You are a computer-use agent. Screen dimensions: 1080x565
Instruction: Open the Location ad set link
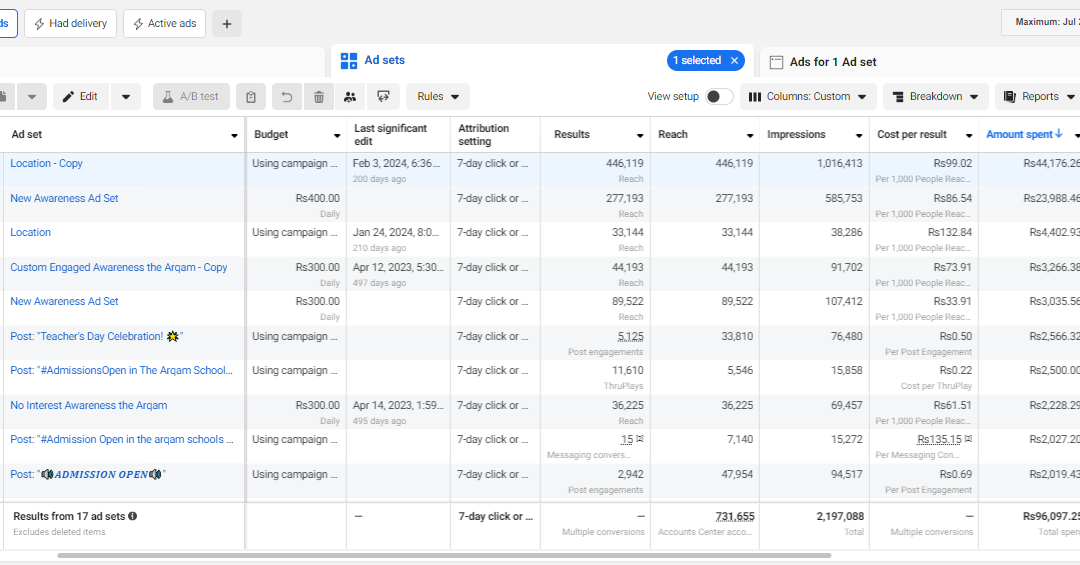coord(30,232)
